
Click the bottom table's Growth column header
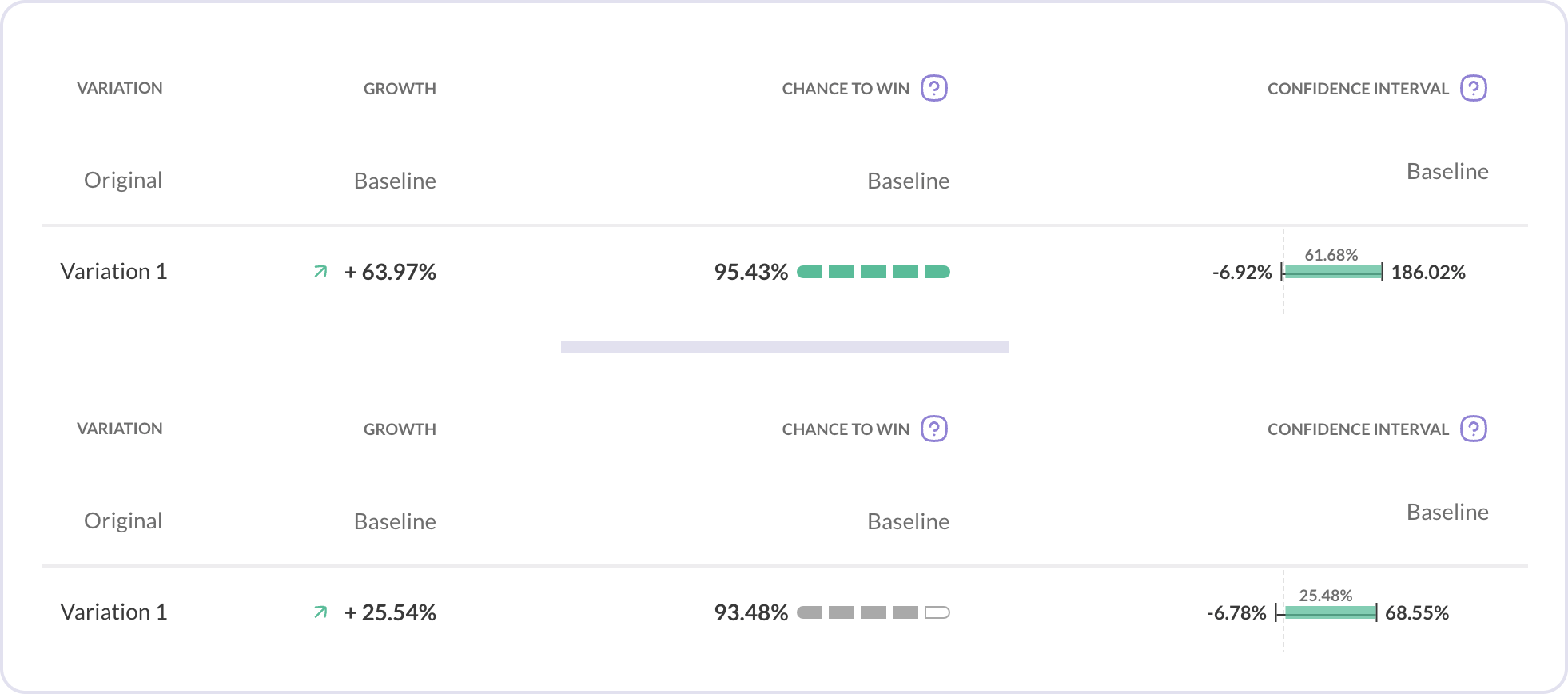click(x=400, y=429)
